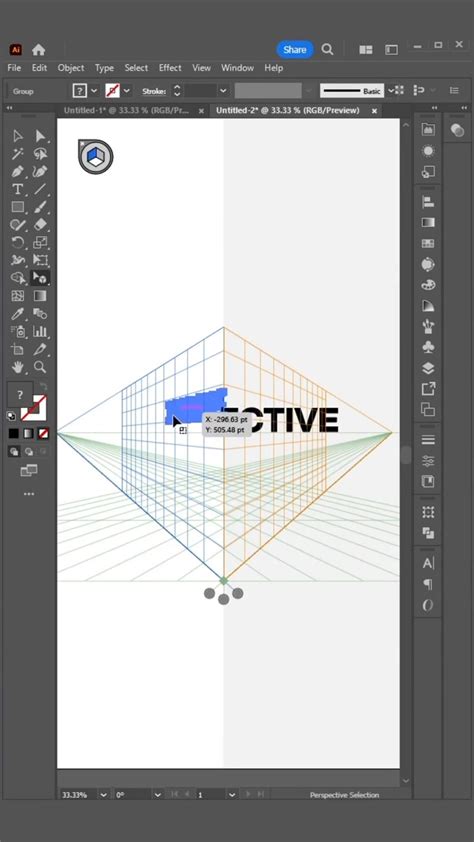Switch to Draw Behind mode
The width and height of the screenshot is (474, 842).
point(28,452)
